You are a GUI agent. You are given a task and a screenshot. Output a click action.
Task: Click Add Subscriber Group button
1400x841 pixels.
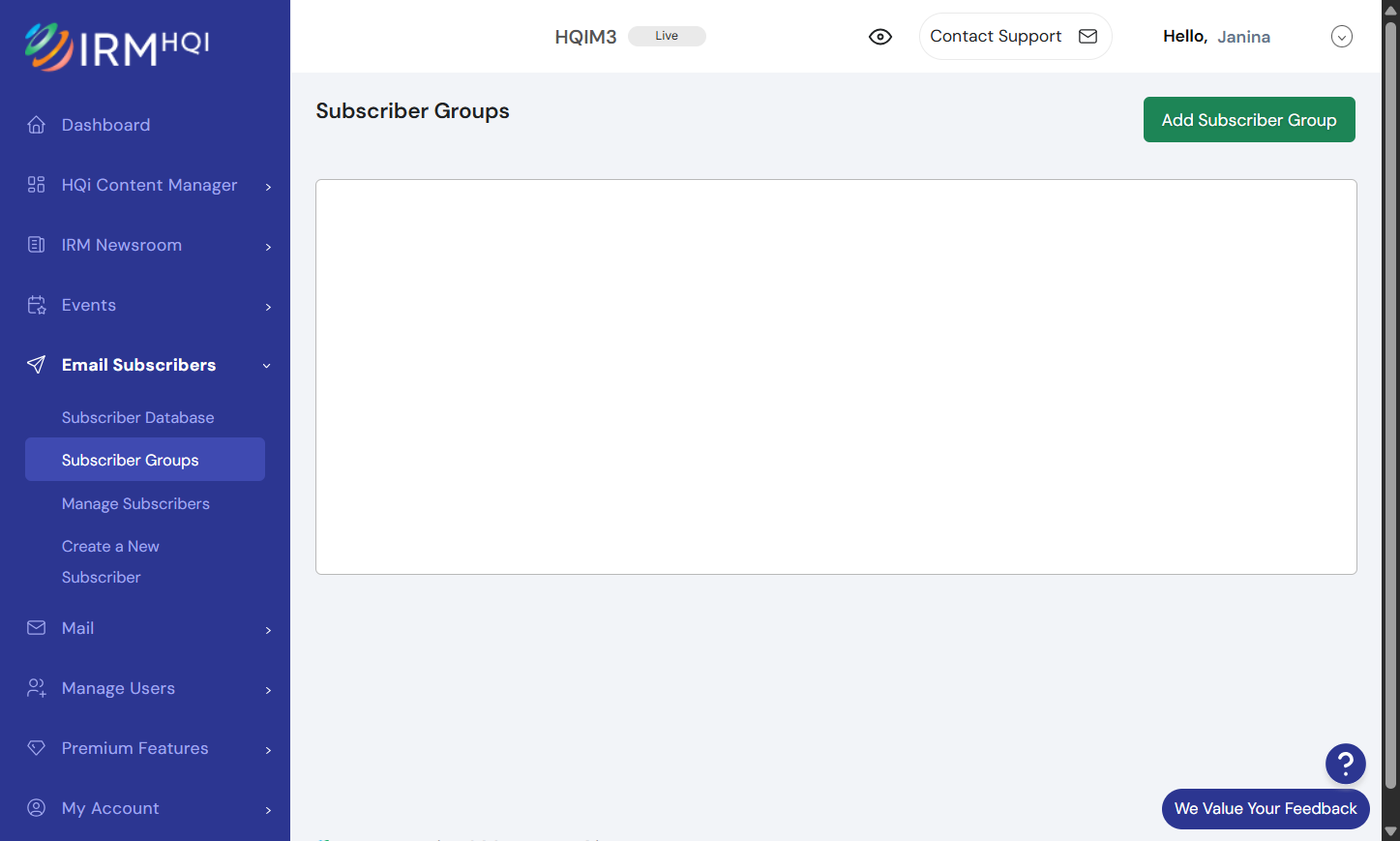(x=1249, y=120)
